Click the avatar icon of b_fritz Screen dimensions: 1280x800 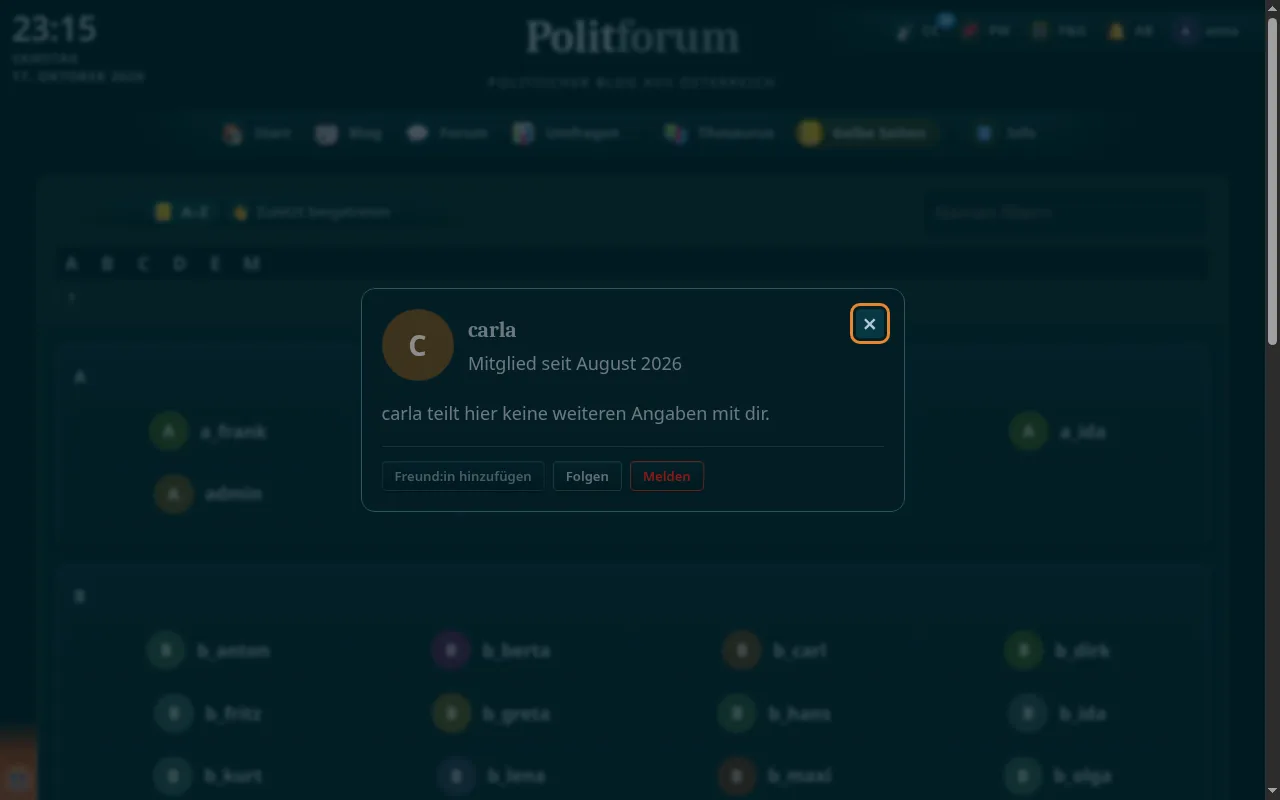[x=174, y=714]
